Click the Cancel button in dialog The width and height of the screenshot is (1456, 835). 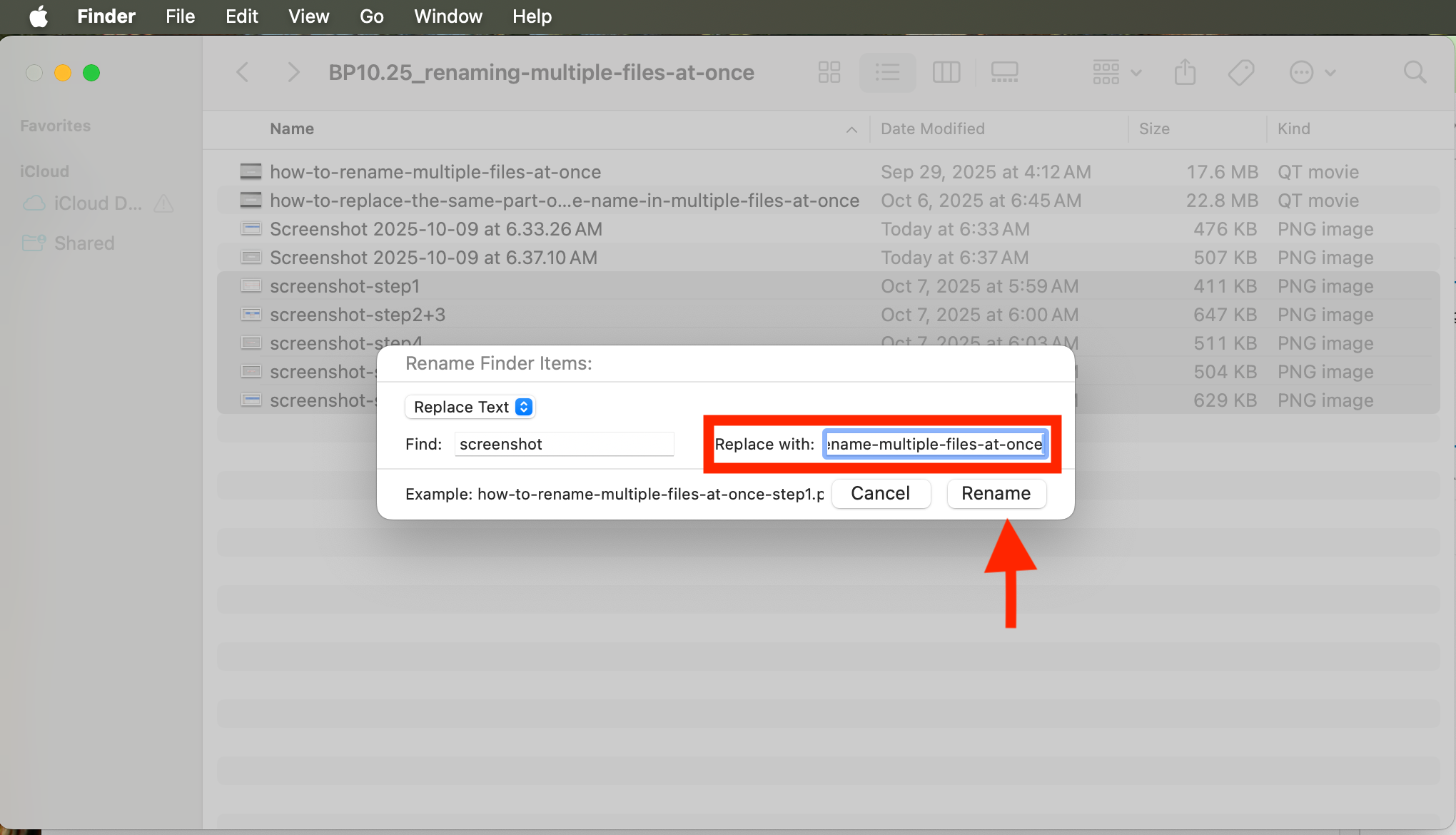880,493
